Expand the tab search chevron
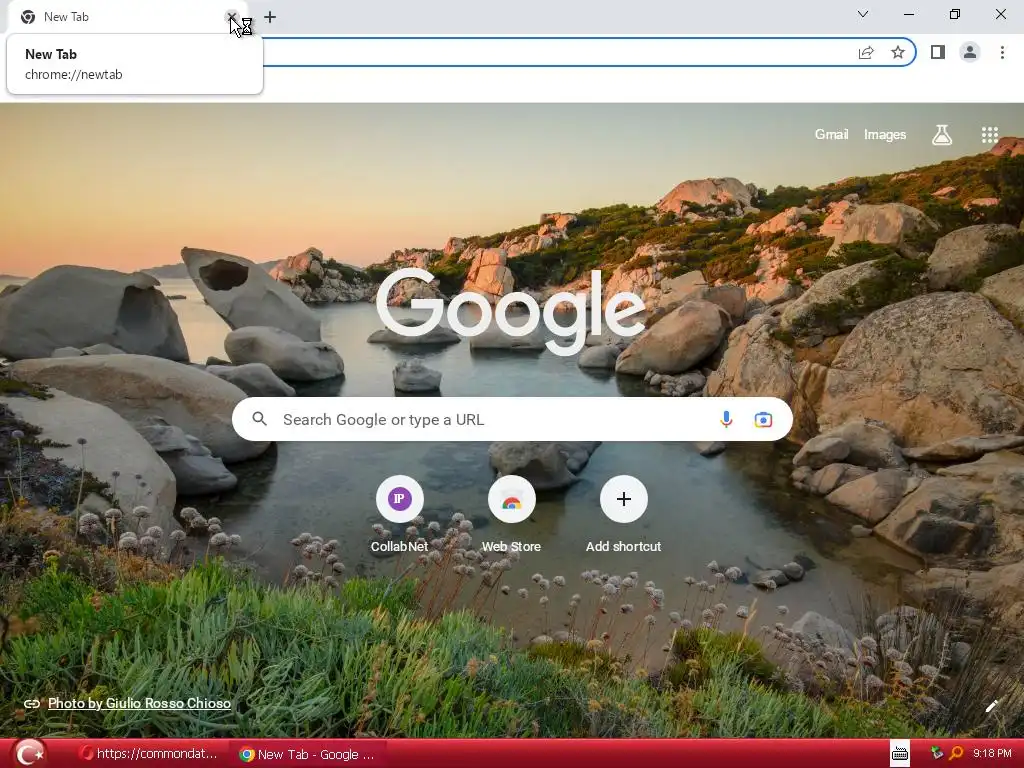This screenshot has height=768, width=1024. pos(863,14)
